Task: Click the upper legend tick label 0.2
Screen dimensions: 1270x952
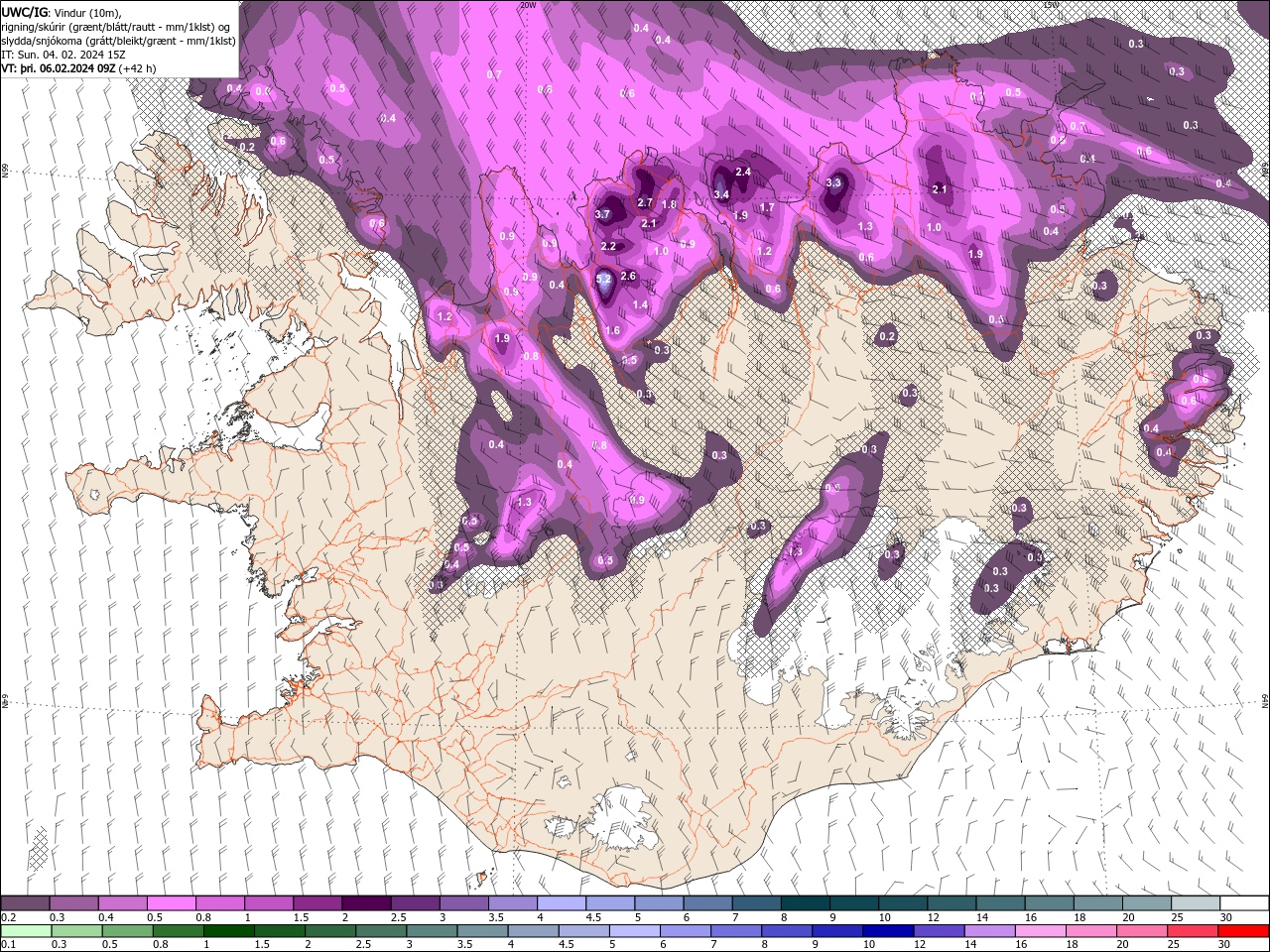Action: [x=8, y=917]
